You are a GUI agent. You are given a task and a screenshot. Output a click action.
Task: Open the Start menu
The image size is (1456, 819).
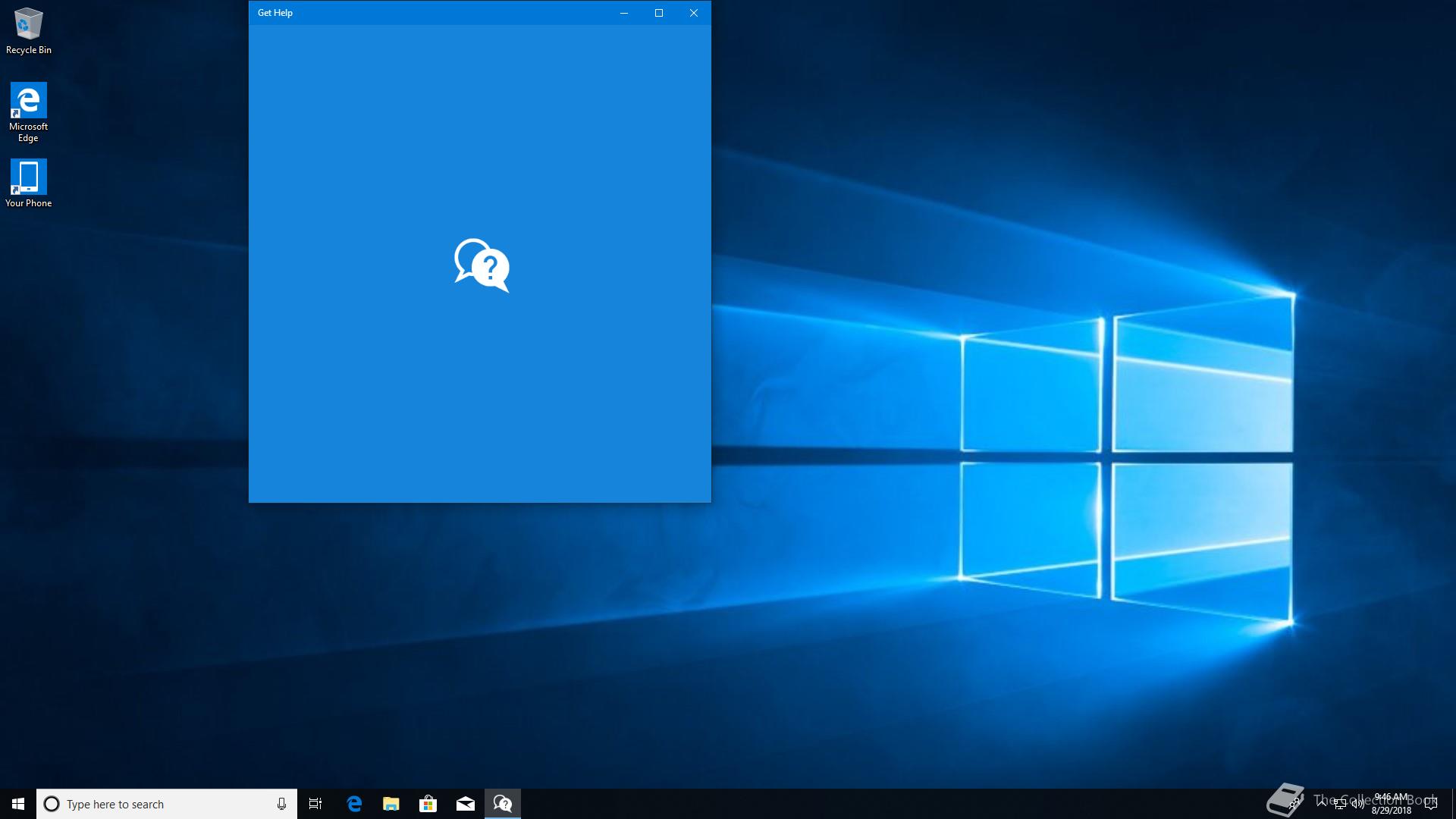point(18,804)
